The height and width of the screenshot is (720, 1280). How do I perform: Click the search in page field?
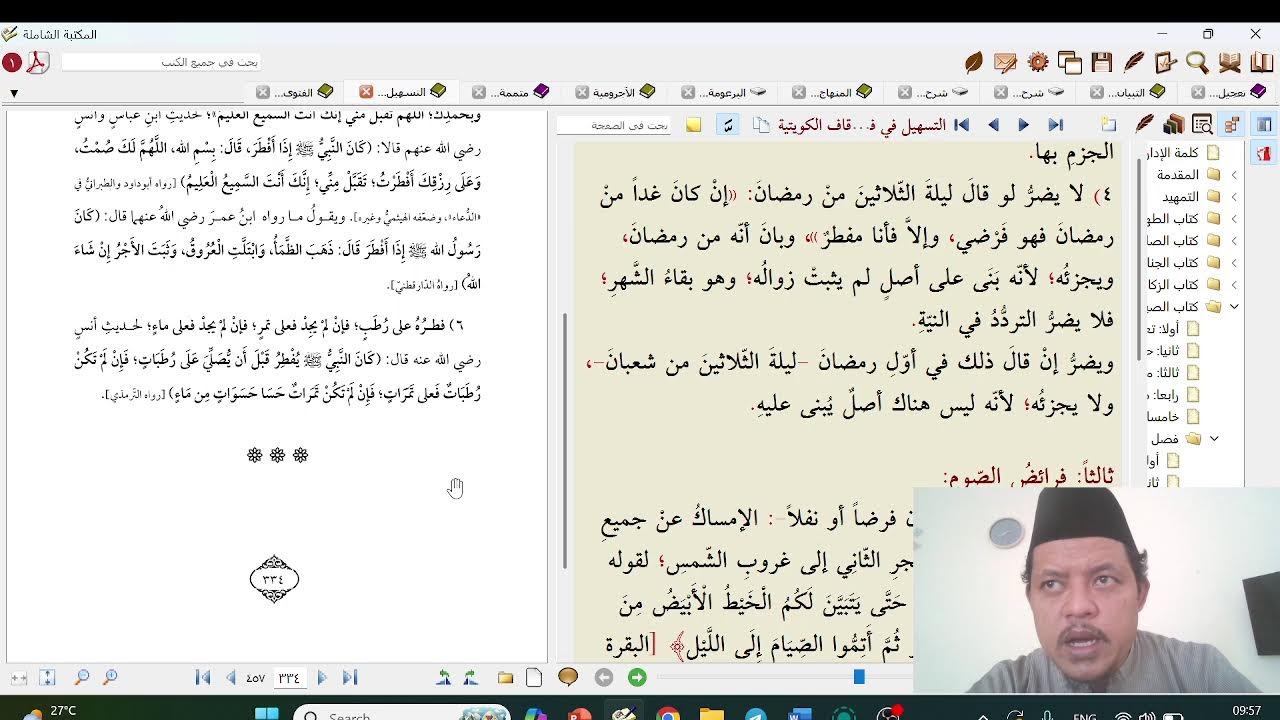(613, 125)
